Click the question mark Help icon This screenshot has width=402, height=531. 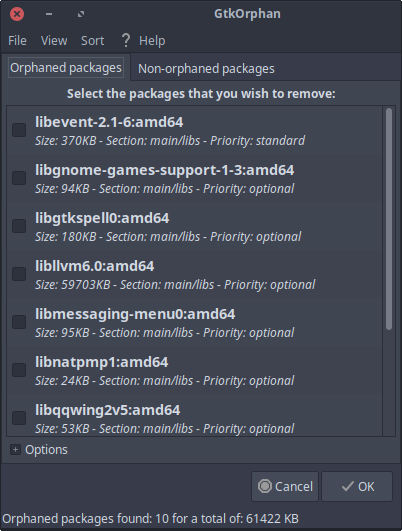126,40
